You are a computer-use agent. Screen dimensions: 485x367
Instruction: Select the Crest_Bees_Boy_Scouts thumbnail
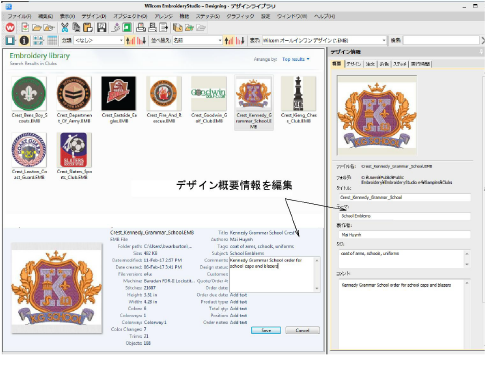tap(29, 94)
